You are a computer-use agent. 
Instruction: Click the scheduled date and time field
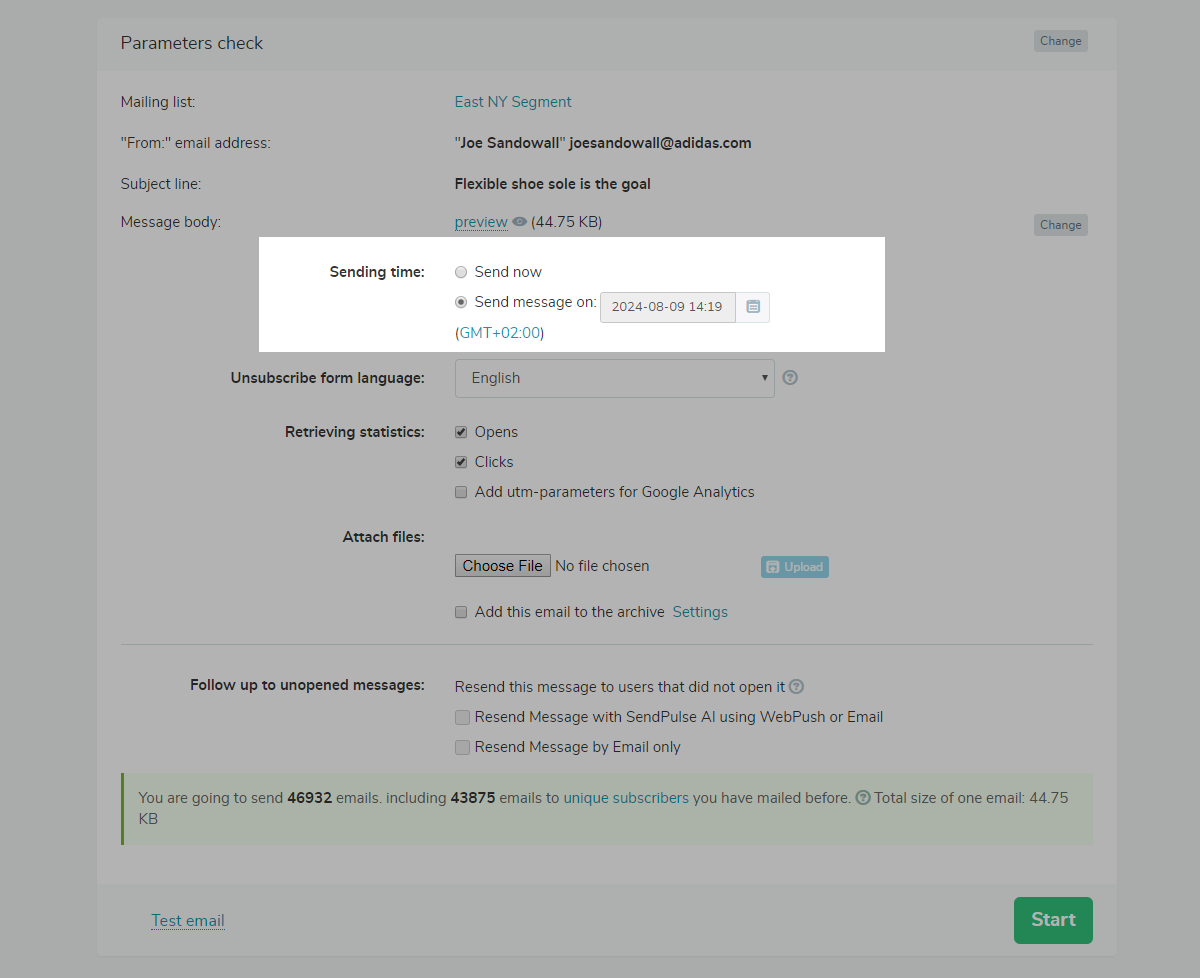tap(667, 307)
